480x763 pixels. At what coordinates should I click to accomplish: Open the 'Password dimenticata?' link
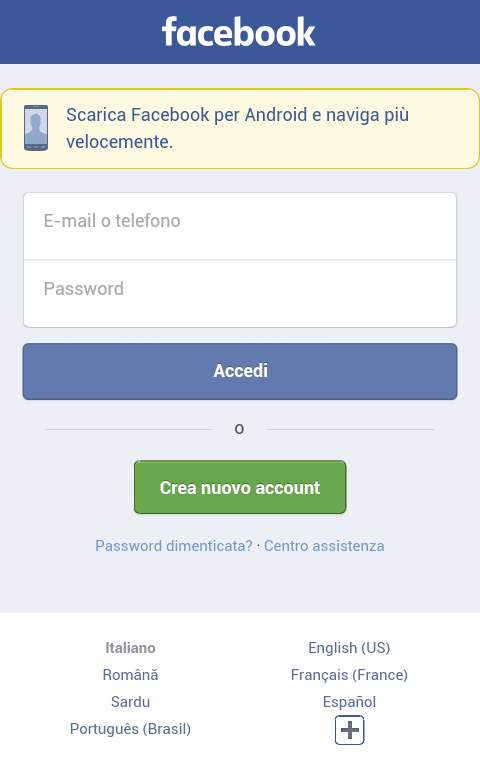[x=174, y=546]
